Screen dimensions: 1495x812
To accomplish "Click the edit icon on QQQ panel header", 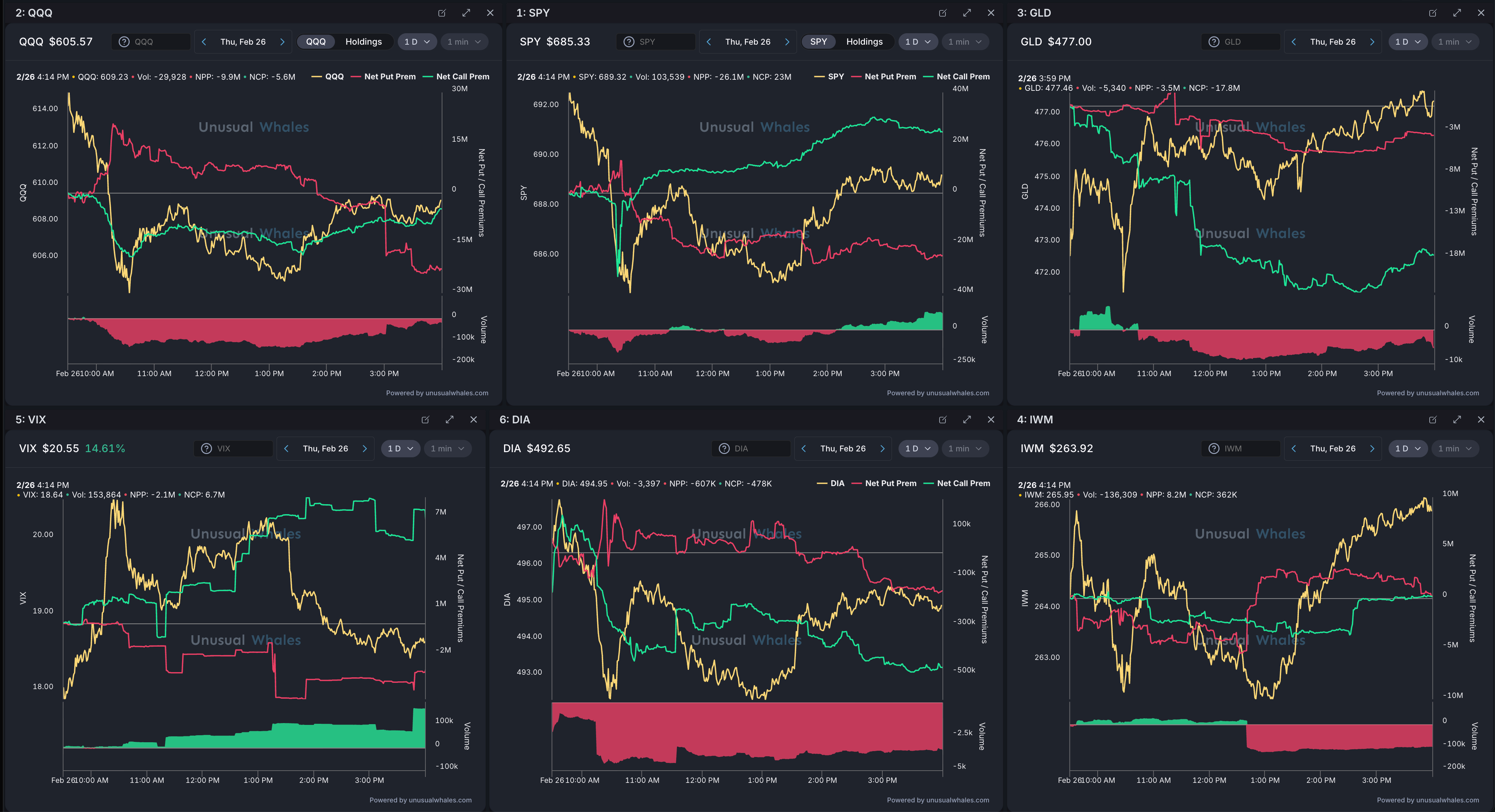I will coord(442,13).
